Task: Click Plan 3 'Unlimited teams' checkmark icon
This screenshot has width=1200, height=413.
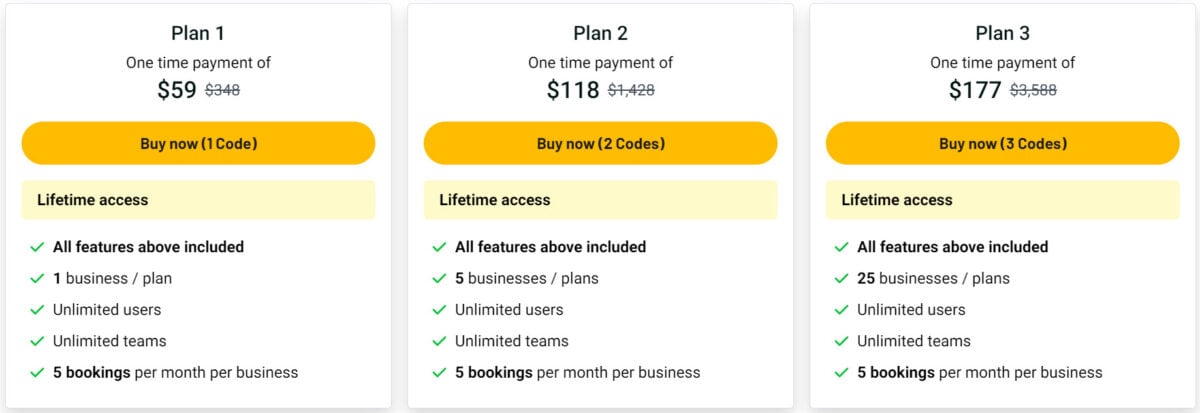Action: pos(841,341)
